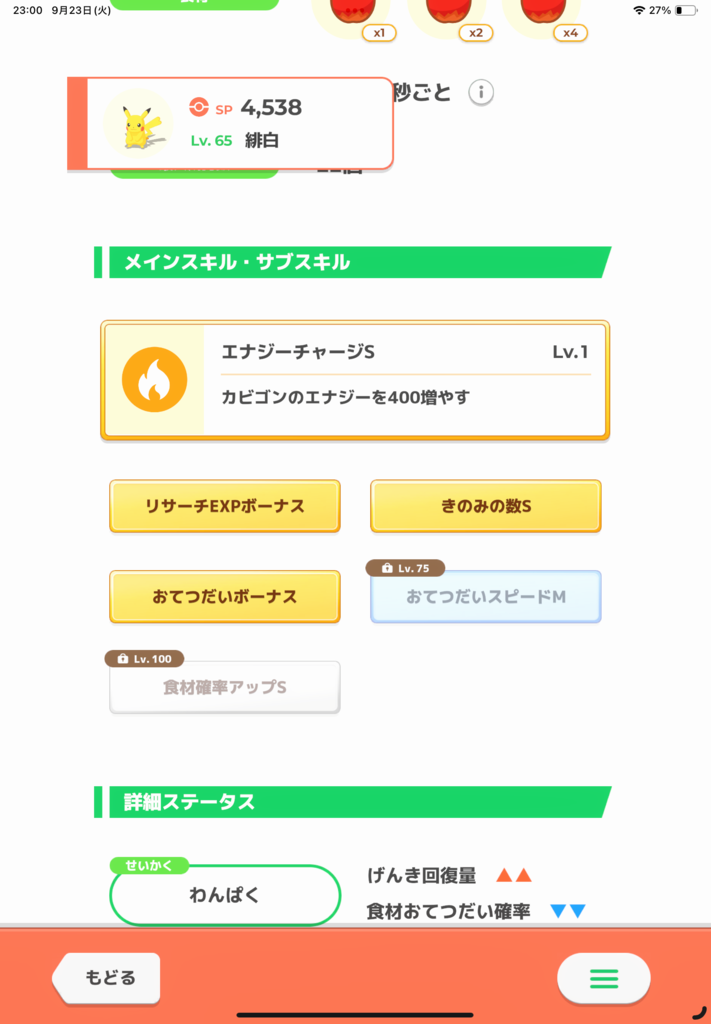The image size is (711, 1024).
Task: Tap the Pikachu portrait icon
Action: (x=138, y=123)
